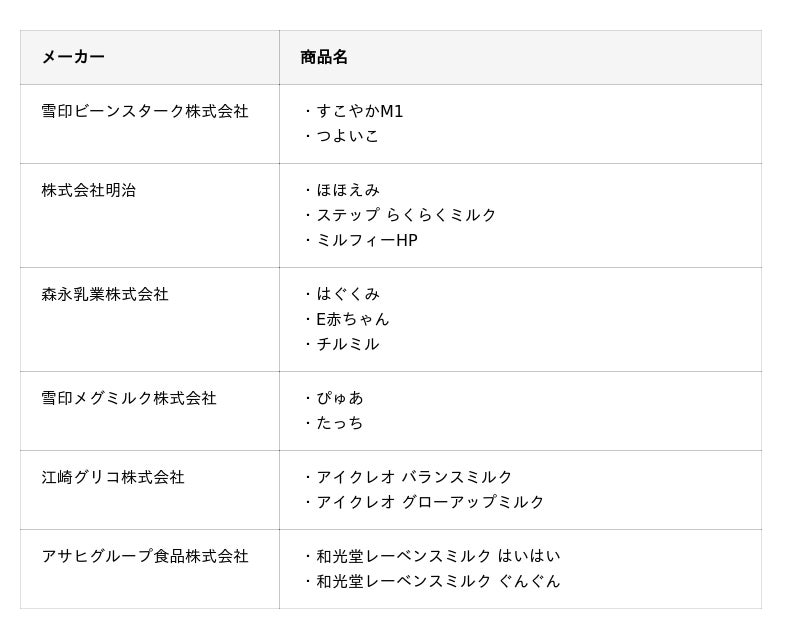Click the はぐくみ product entry

click(x=348, y=294)
